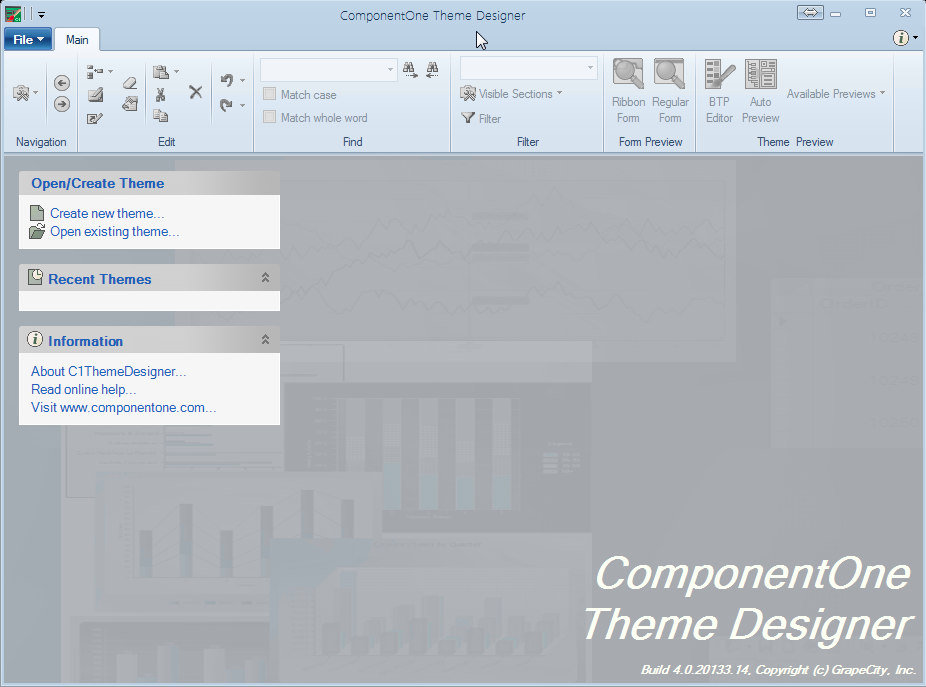Click the Information panel info icon
Viewport: 926px width, 687px height.
click(x=35, y=340)
